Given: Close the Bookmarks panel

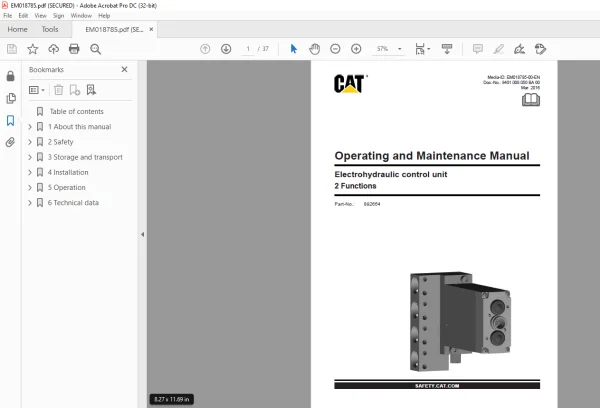Looking at the screenshot, I should pos(124,69).
